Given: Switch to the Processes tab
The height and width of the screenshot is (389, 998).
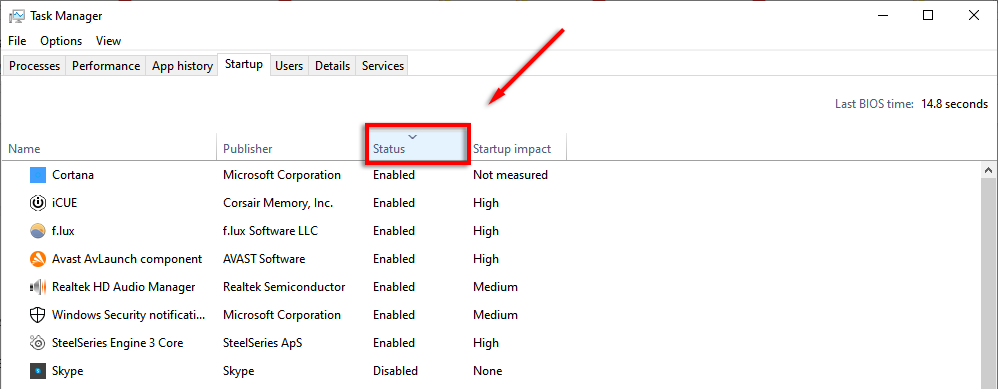Looking at the screenshot, I should (x=34, y=66).
